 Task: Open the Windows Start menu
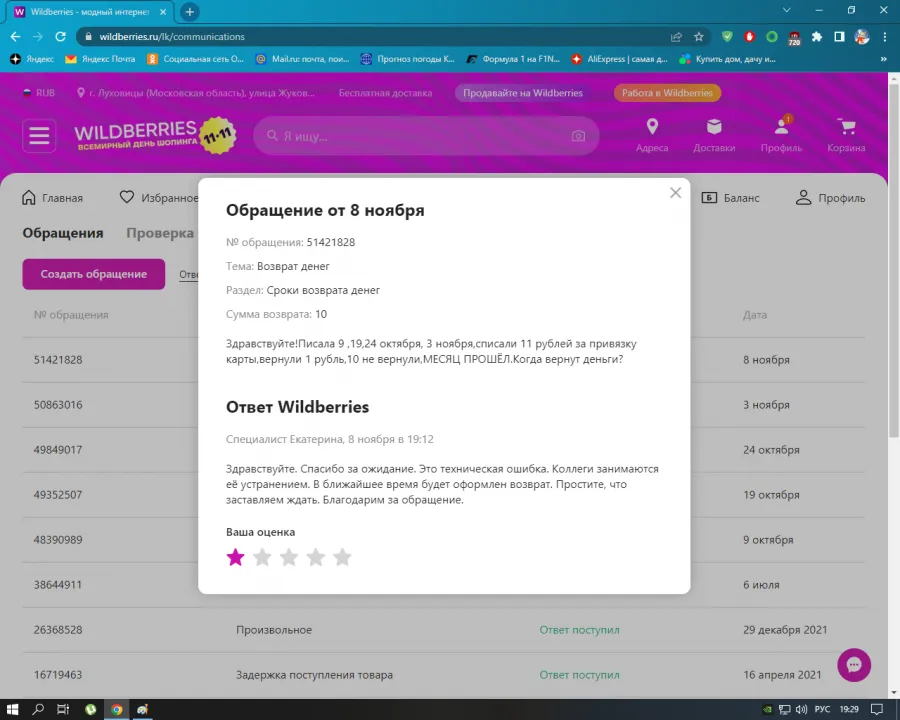coord(13,709)
